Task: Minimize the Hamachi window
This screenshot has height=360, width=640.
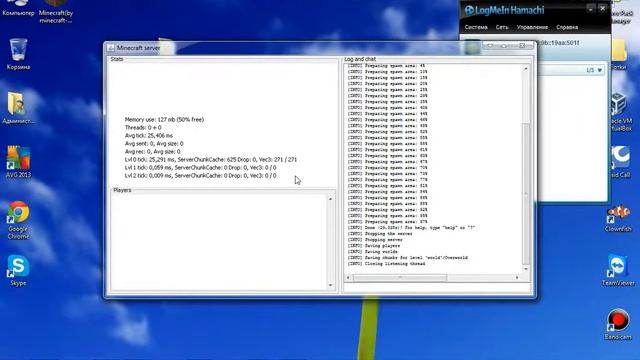Action: point(591,8)
